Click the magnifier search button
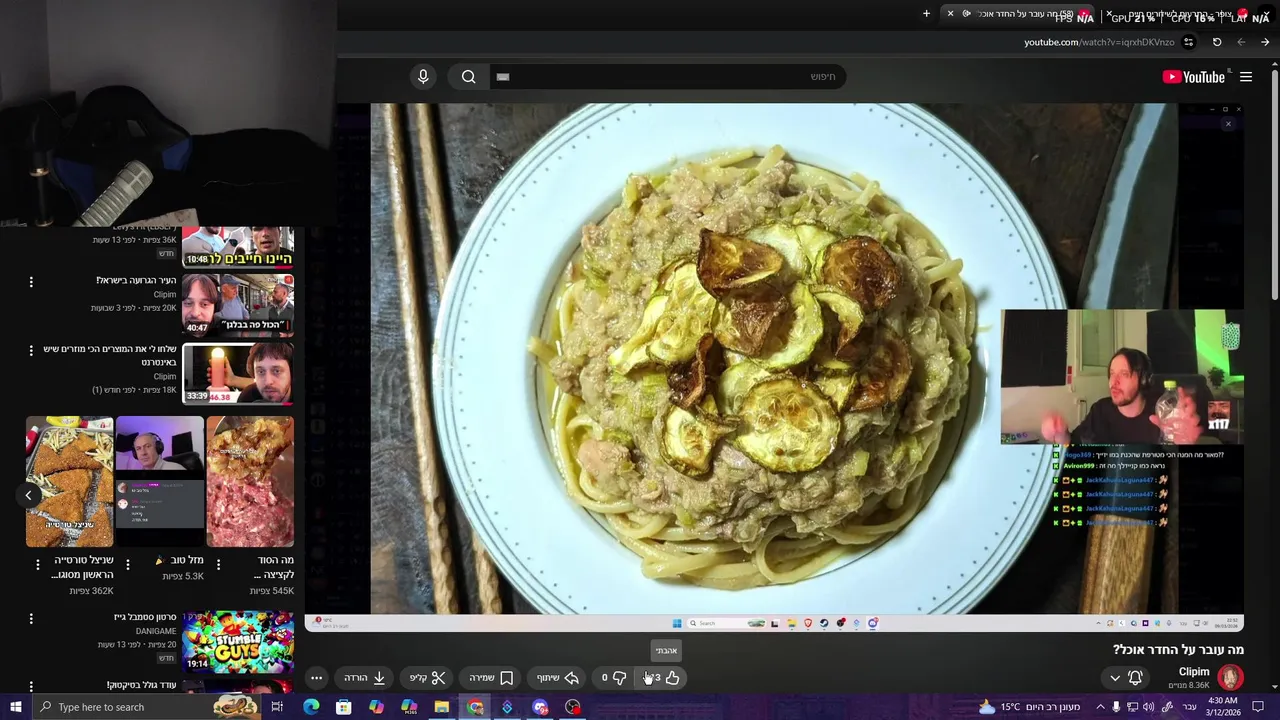The height and width of the screenshot is (720, 1280). (469, 77)
